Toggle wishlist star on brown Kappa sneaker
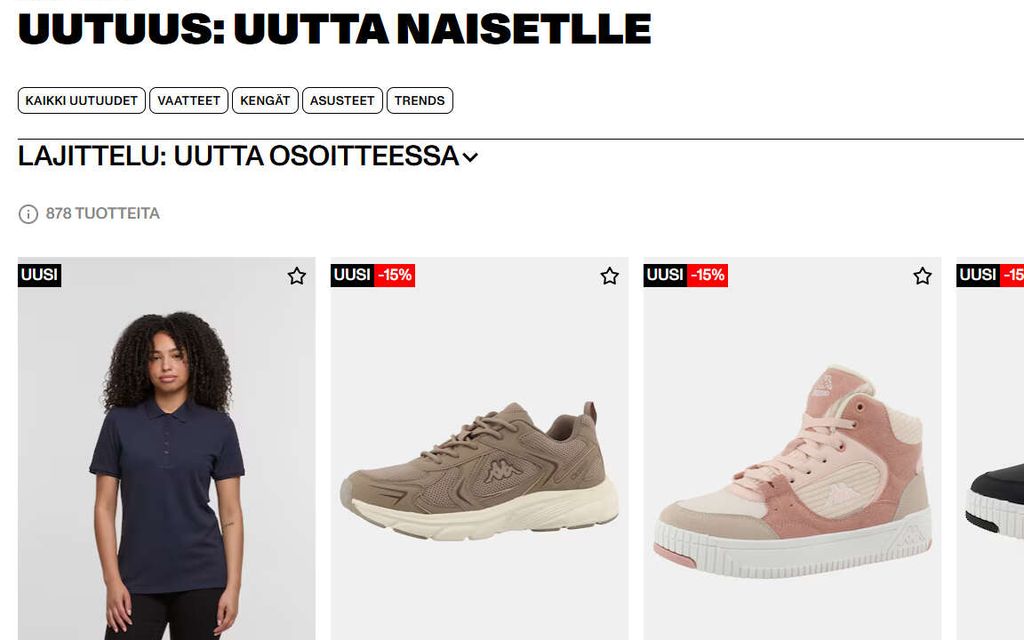 (x=609, y=276)
